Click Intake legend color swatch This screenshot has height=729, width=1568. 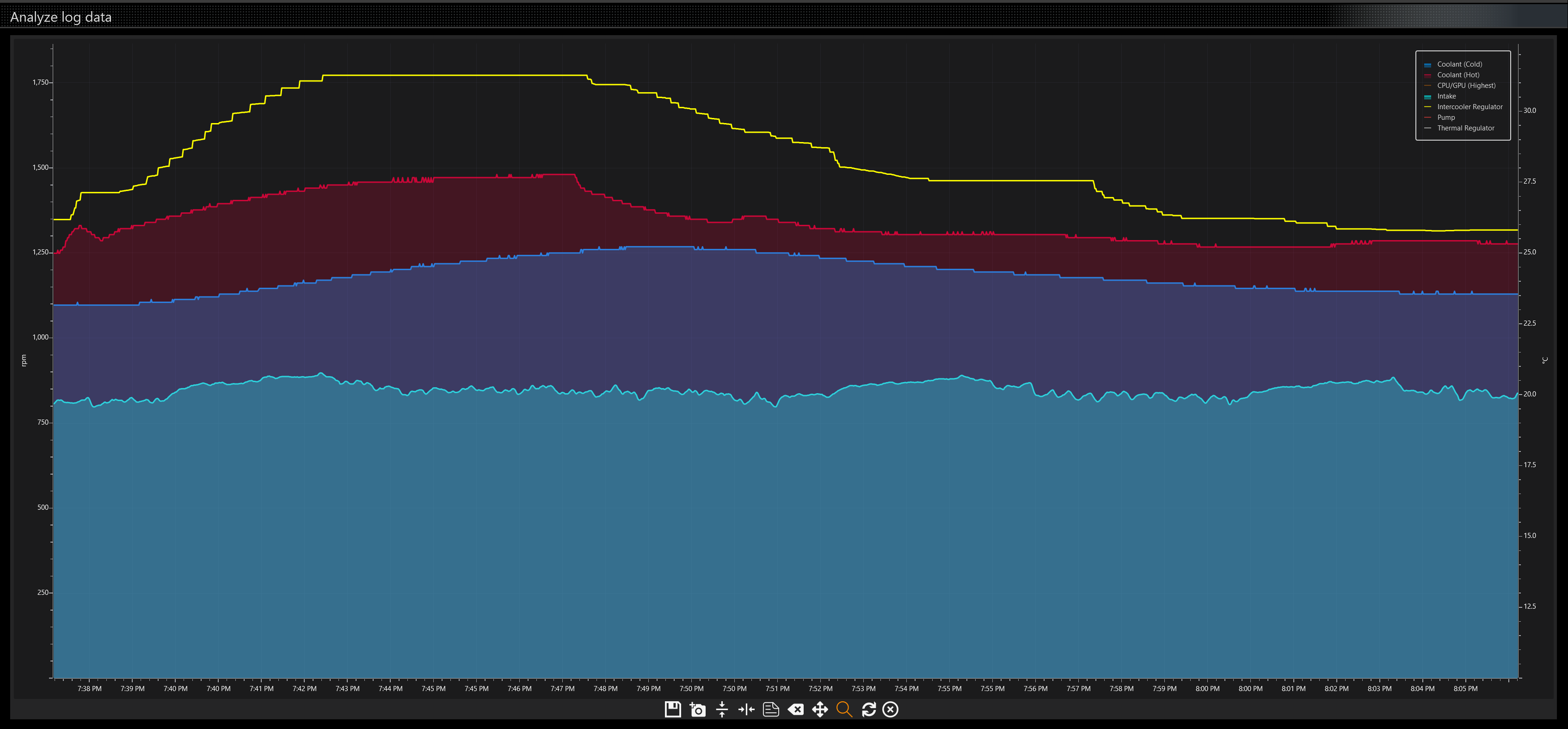1427,97
